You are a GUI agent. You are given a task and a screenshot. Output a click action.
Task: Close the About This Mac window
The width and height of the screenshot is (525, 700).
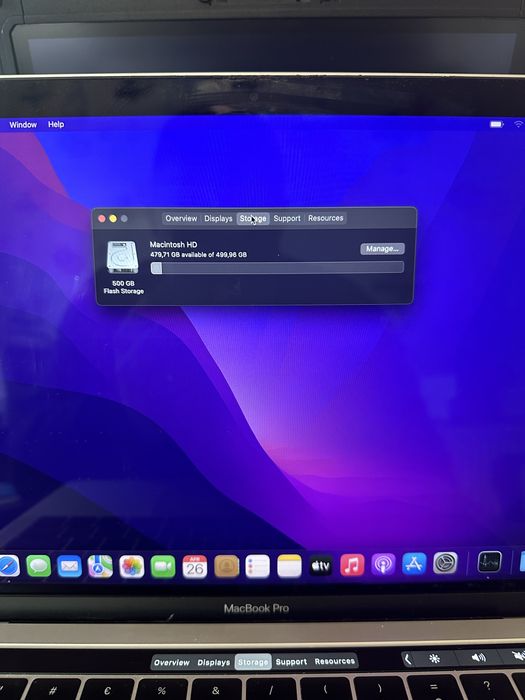pyautogui.click(x=102, y=218)
